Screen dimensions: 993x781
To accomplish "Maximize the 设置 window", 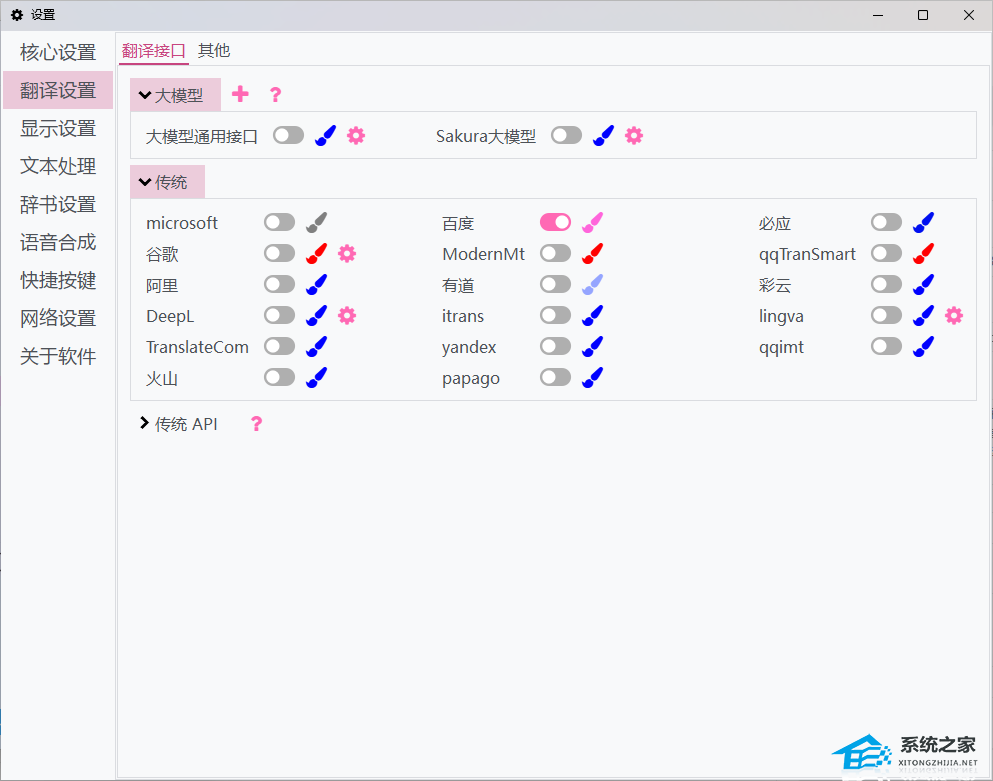I will coord(923,15).
